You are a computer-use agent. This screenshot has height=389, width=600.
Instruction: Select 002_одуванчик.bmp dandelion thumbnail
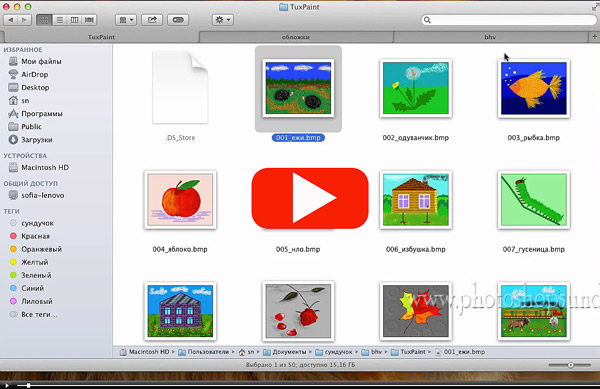tap(416, 88)
